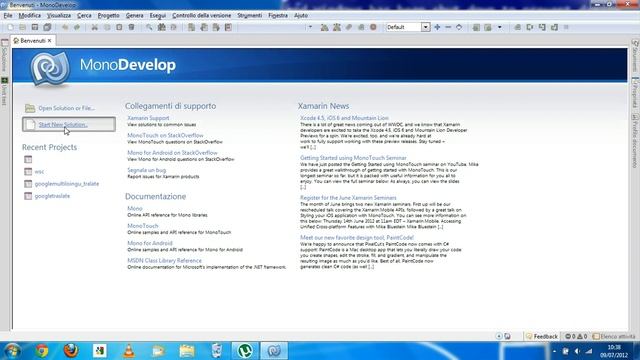
Task: Open Xcode 4.5, iOS 6 news article
Action: click(344, 118)
